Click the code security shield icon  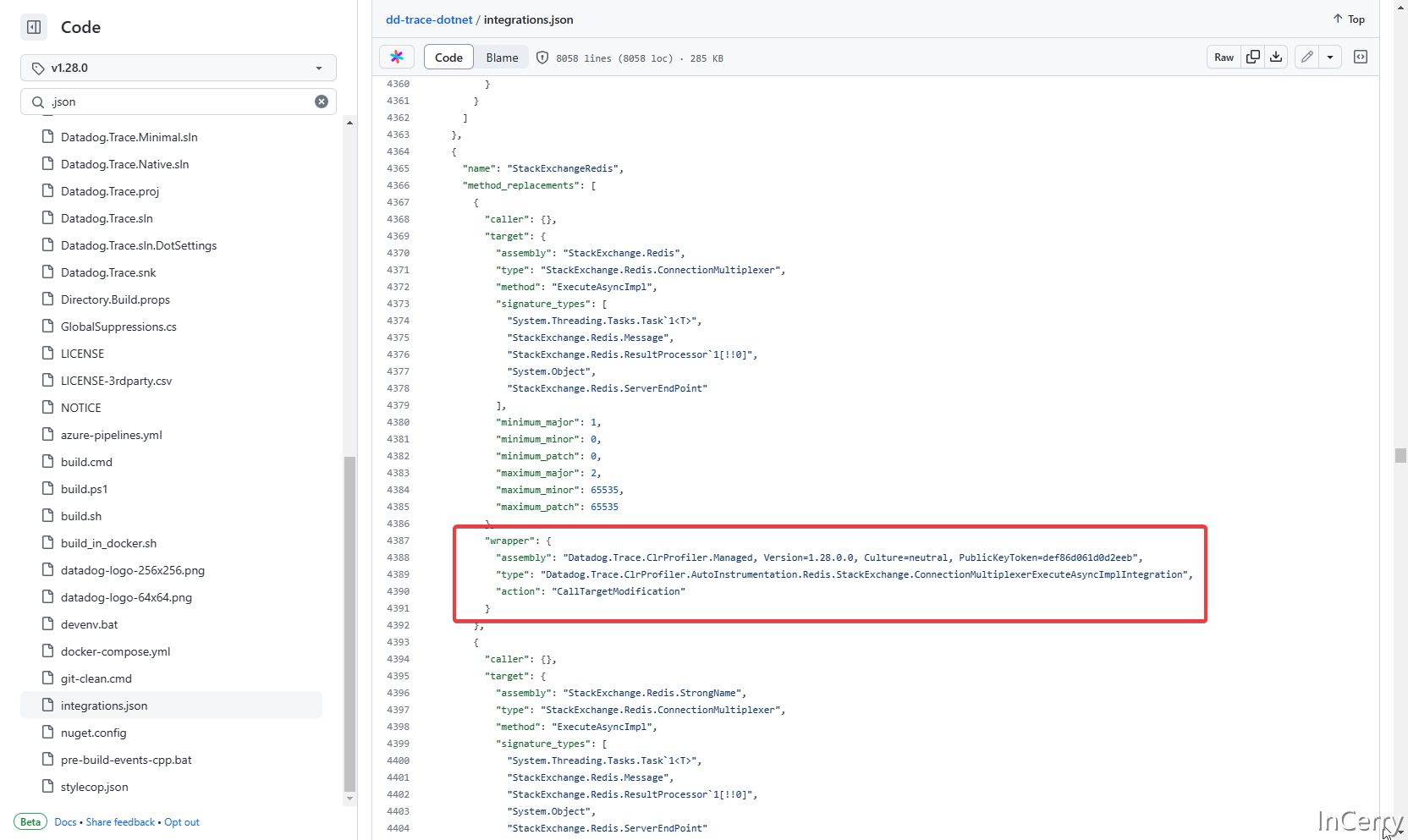[542, 58]
